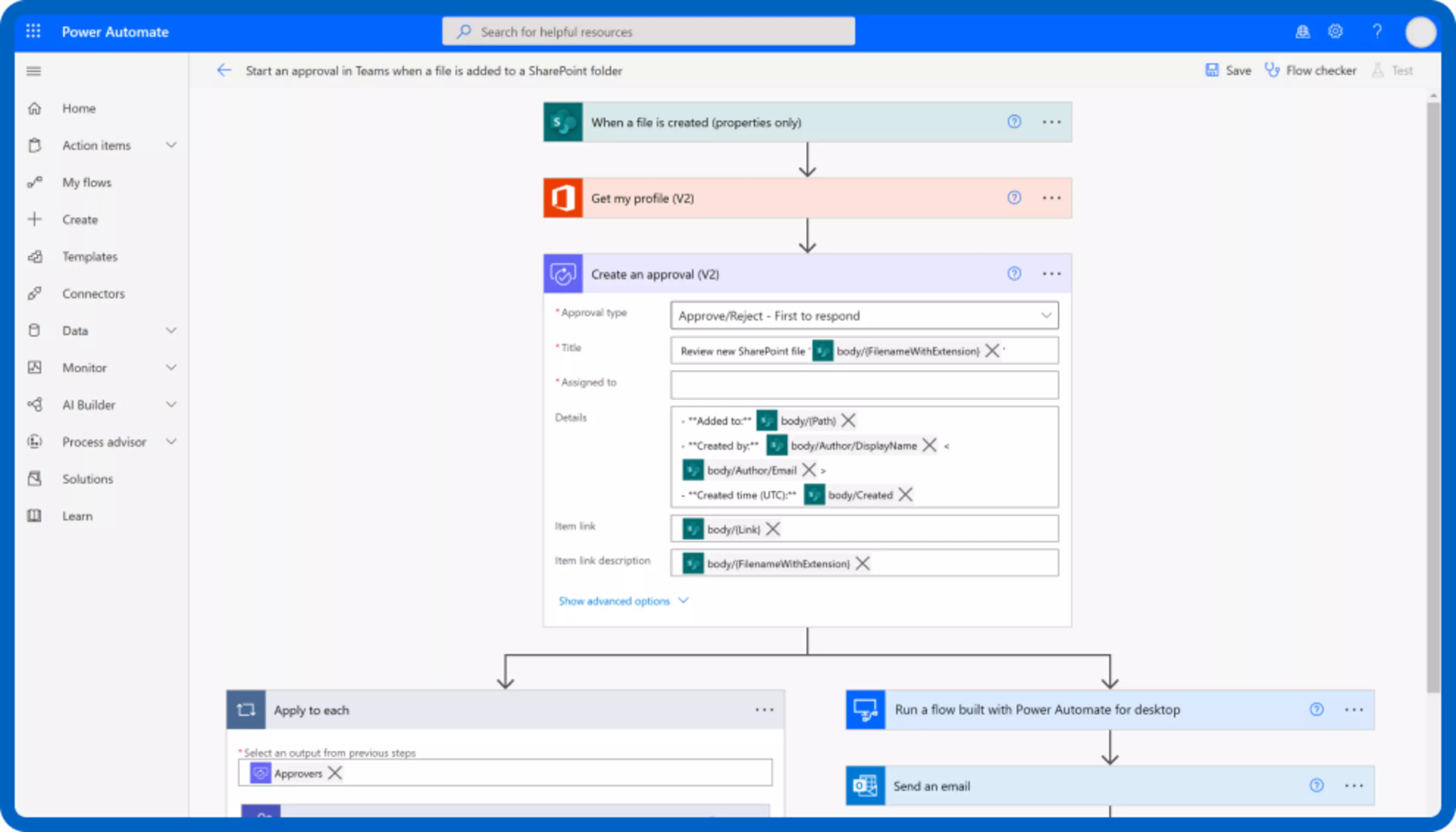Open help for Get my profile (V2)

click(1014, 198)
